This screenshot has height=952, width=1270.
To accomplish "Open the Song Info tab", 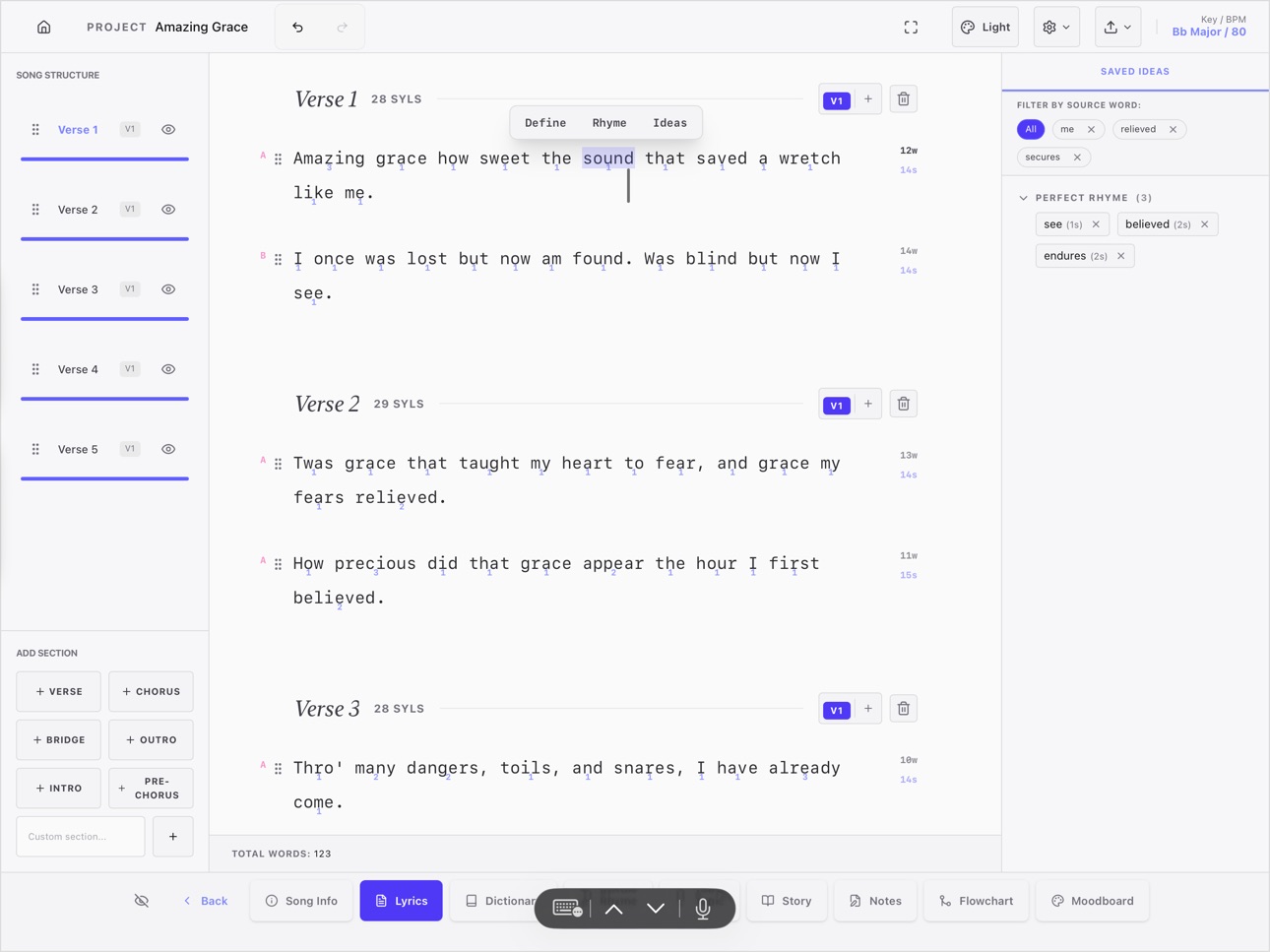I will tap(301, 901).
